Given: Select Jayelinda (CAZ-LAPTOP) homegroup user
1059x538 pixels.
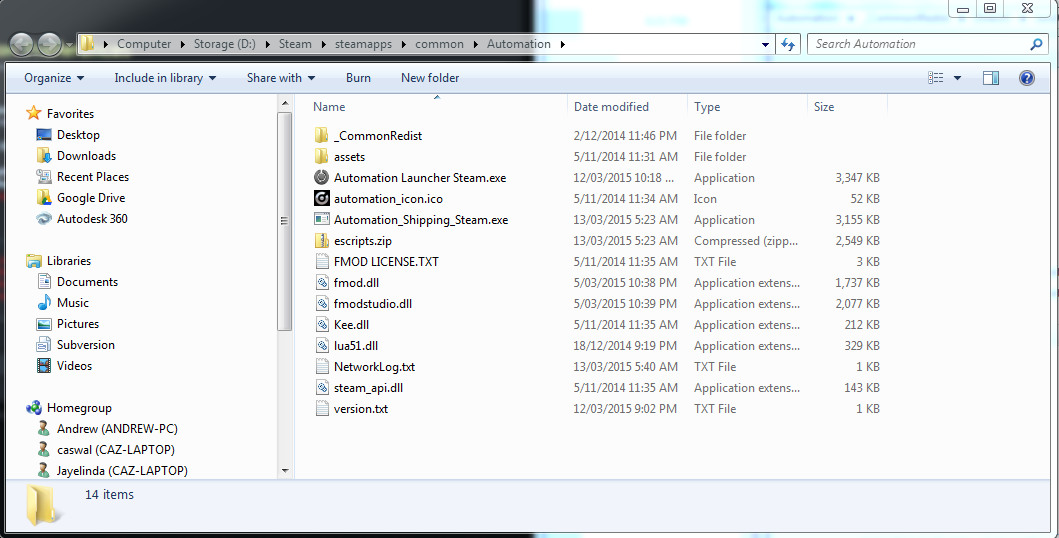Looking at the screenshot, I should (112, 470).
